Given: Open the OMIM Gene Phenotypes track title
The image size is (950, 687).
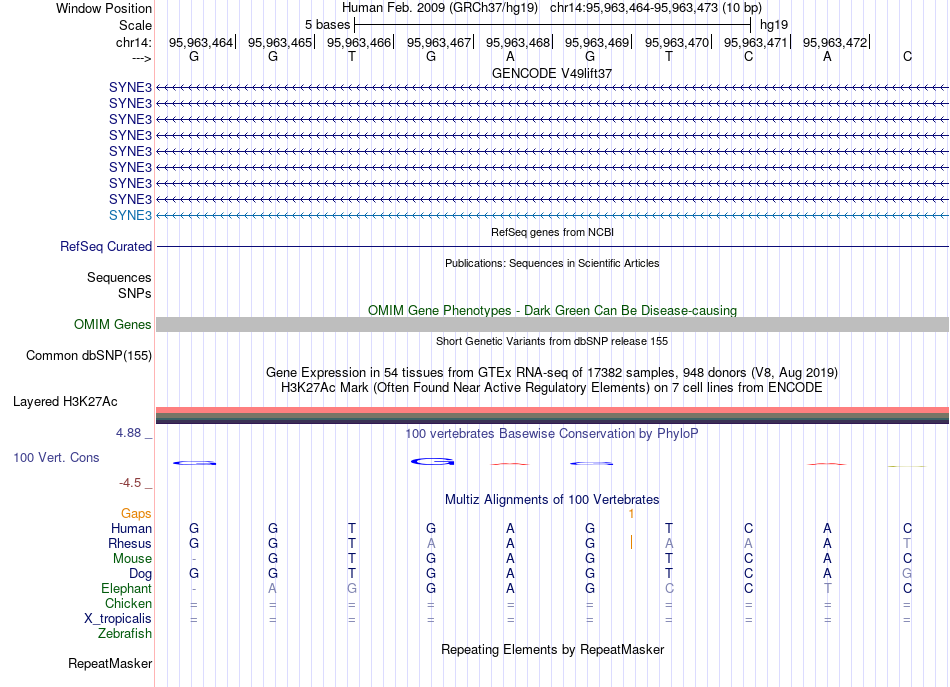Looking at the screenshot, I should pyautogui.click(x=552, y=310).
